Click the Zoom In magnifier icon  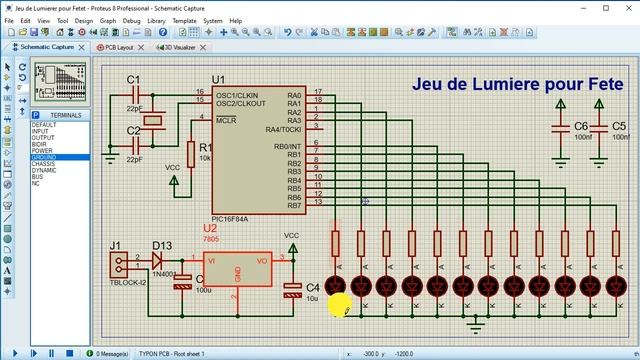pos(235,32)
